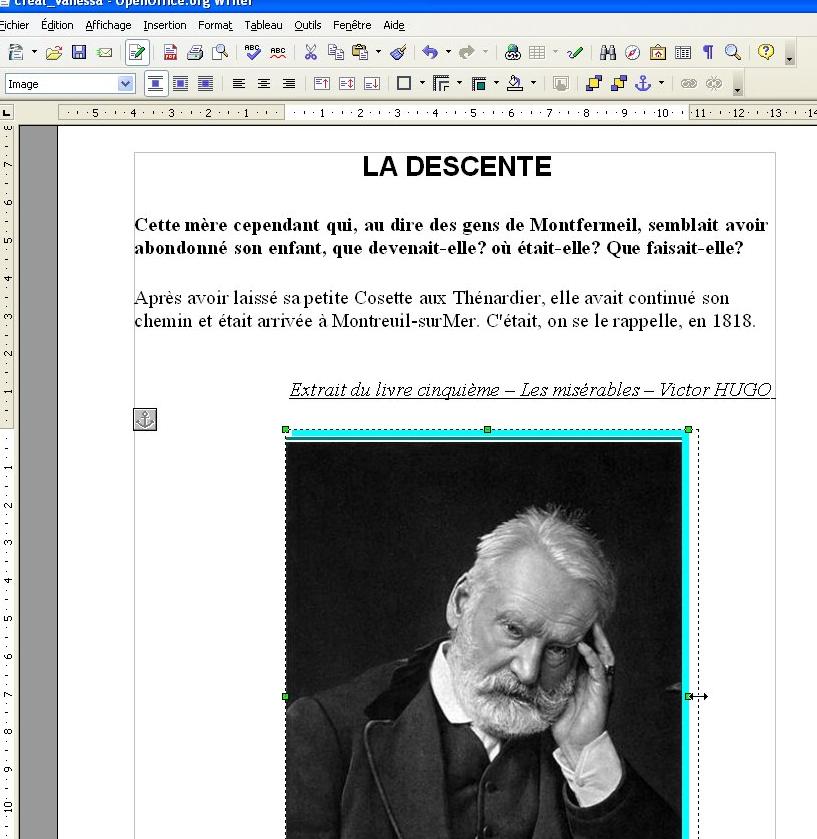Undo the last action
The width and height of the screenshot is (817, 839).
coord(430,52)
